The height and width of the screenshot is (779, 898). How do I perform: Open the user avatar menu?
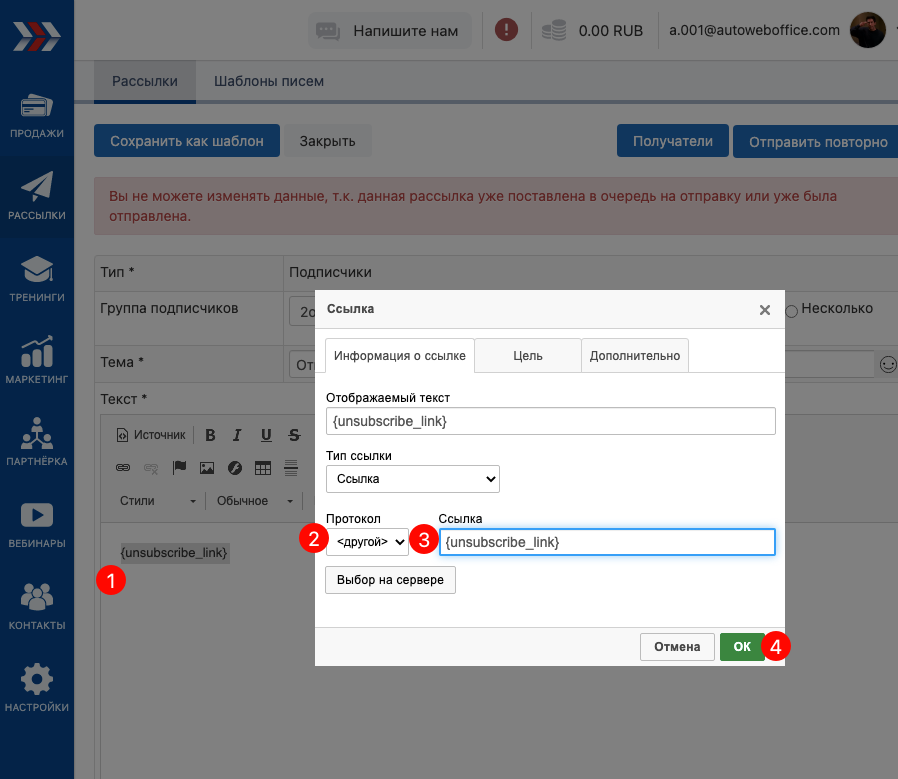point(868,30)
